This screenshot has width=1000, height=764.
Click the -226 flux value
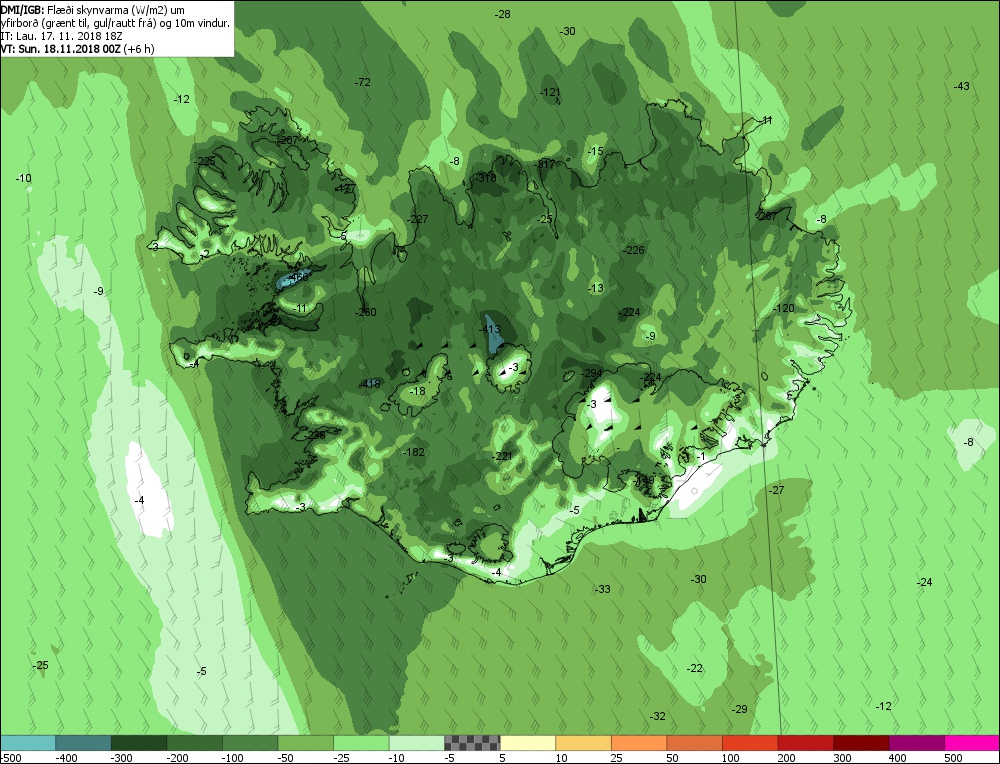[x=634, y=250]
